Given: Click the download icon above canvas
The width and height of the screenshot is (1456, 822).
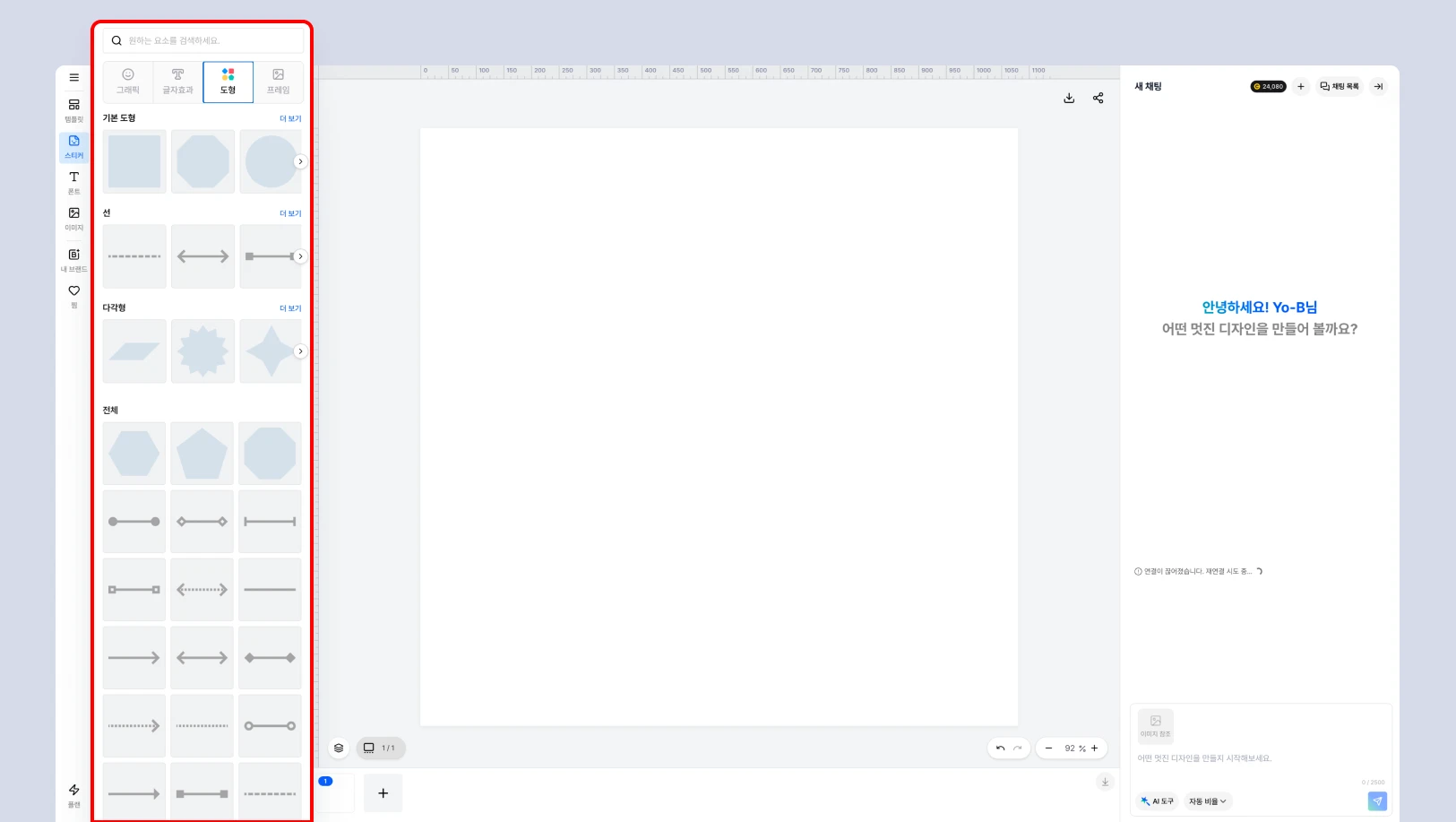Looking at the screenshot, I should [x=1069, y=98].
